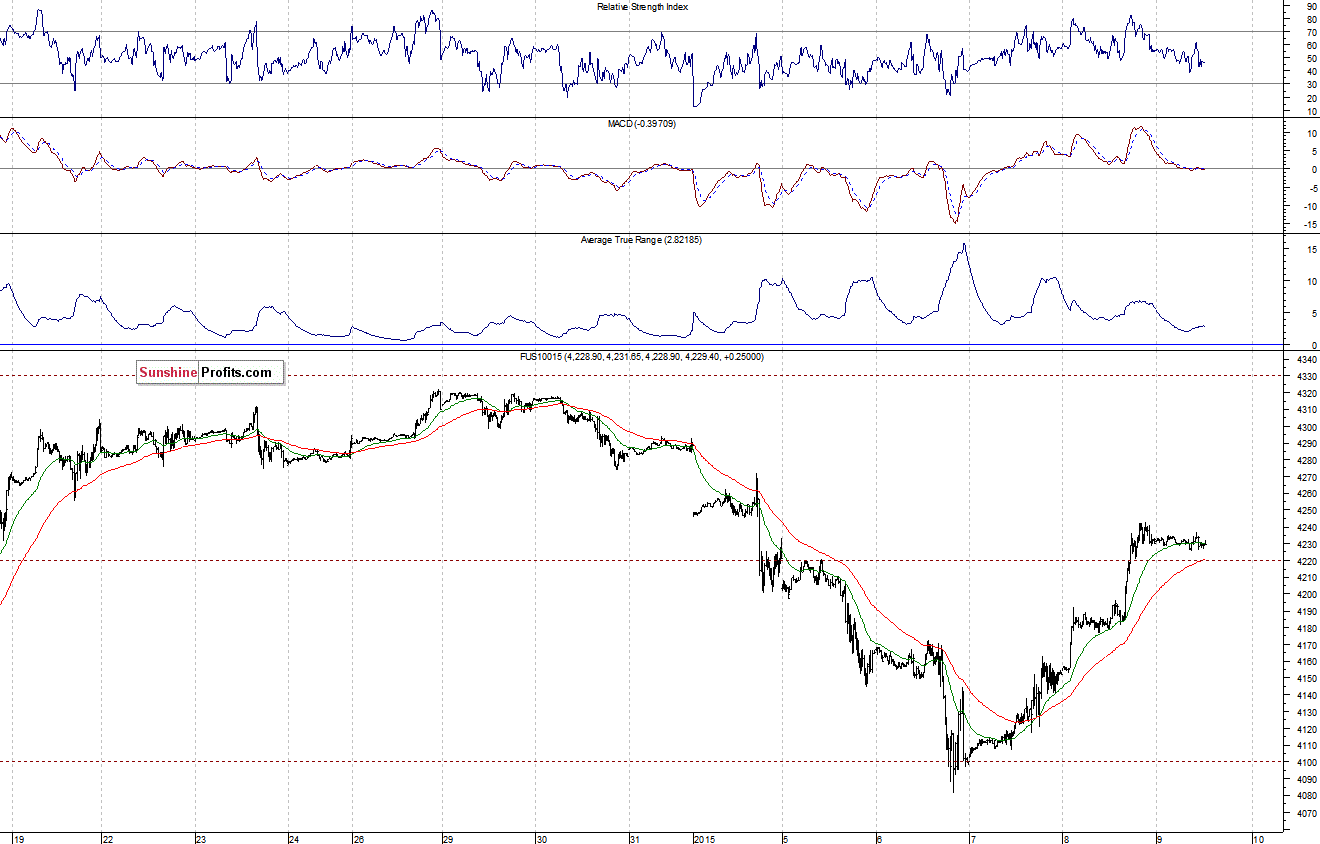The width and height of the screenshot is (1320, 844).
Task: Click the 15 label on ATR axis
Action: 1311,250
